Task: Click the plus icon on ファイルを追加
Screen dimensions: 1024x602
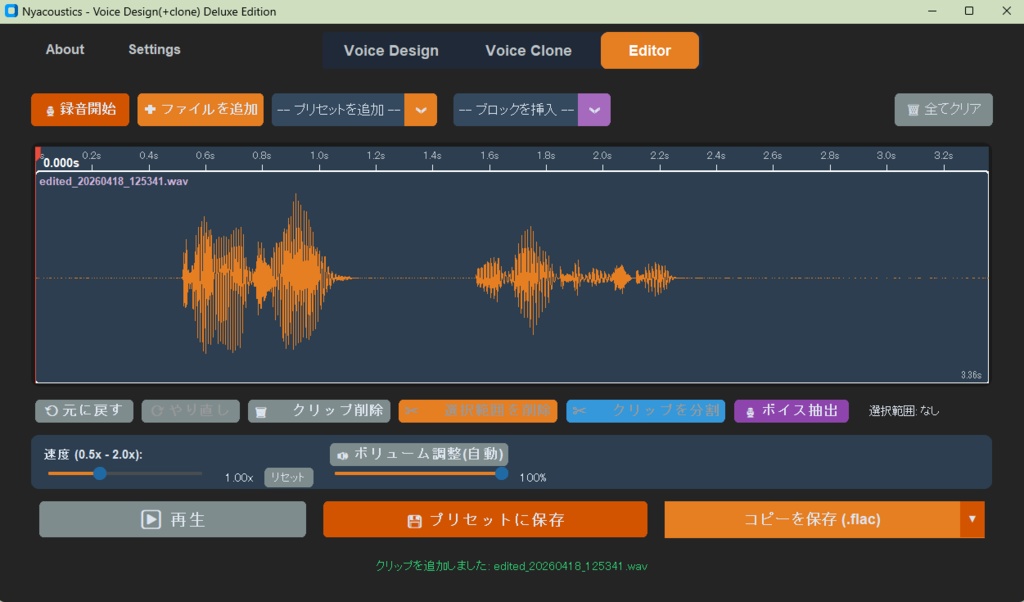Action: pyautogui.click(x=148, y=110)
